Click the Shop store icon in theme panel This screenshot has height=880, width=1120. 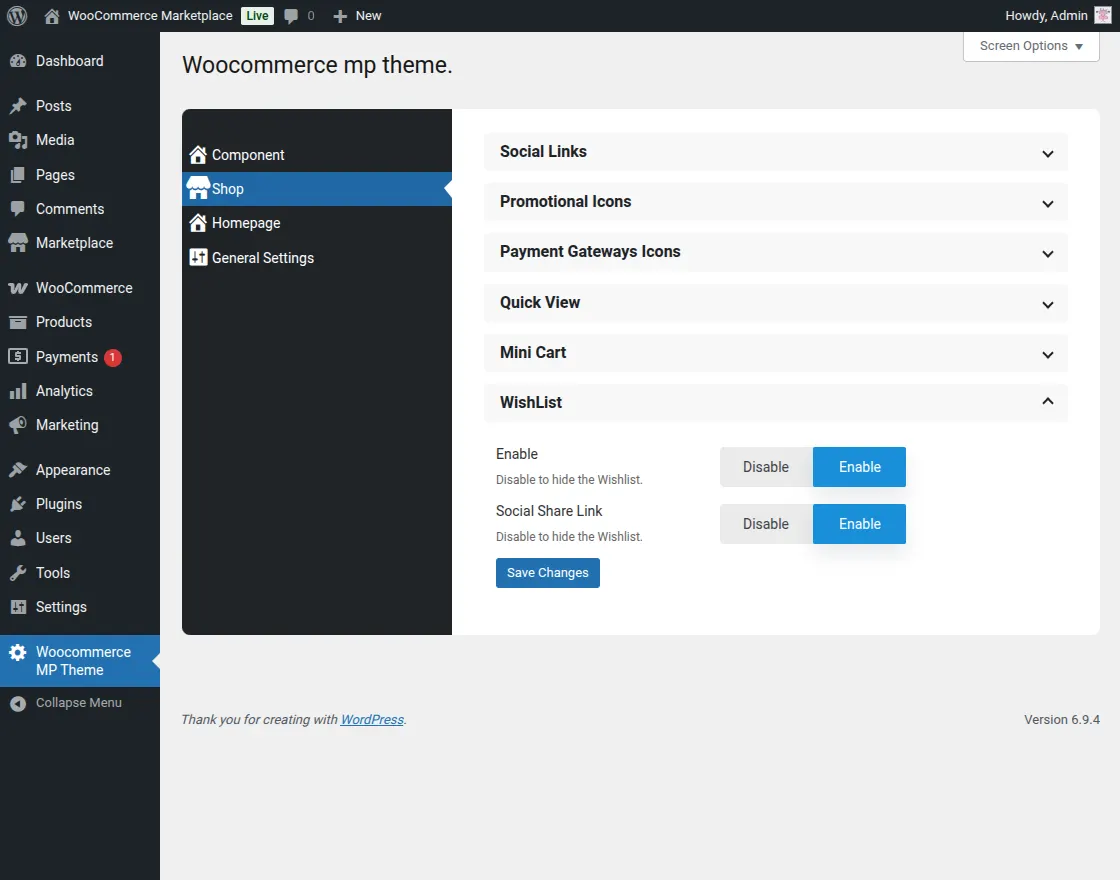point(198,188)
